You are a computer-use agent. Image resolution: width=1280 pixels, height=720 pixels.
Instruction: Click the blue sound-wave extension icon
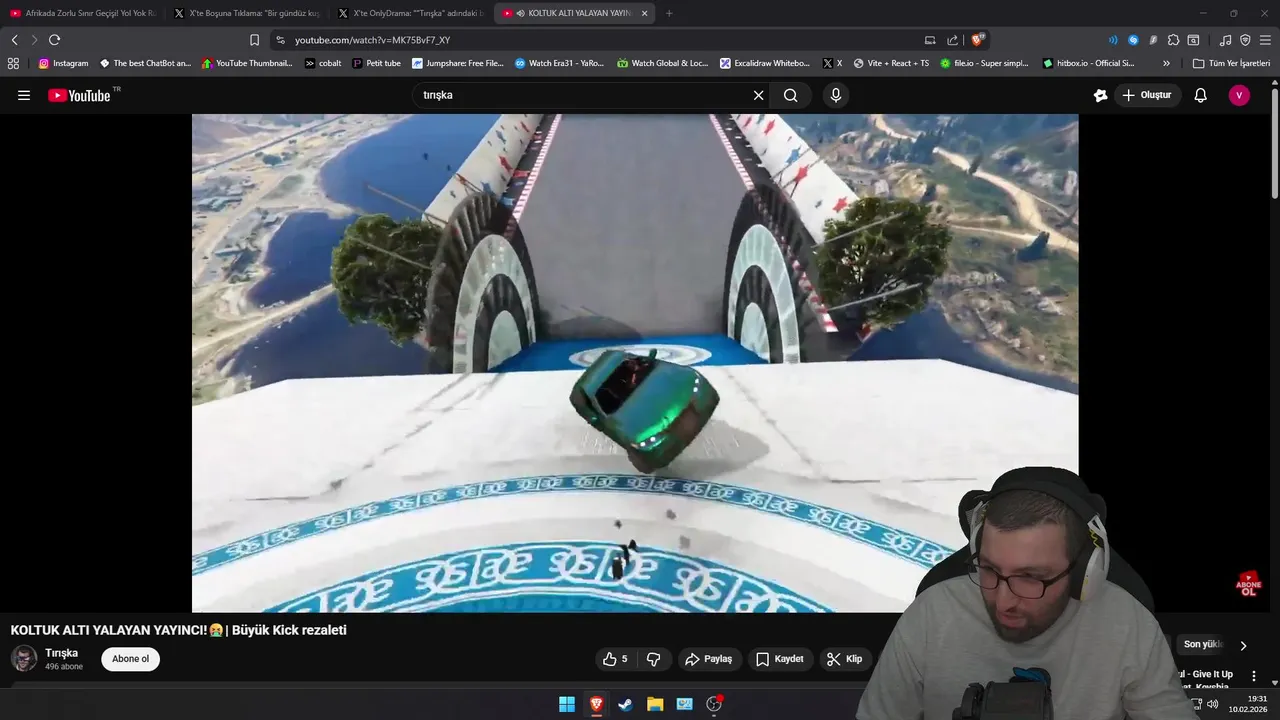[x=1113, y=40]
